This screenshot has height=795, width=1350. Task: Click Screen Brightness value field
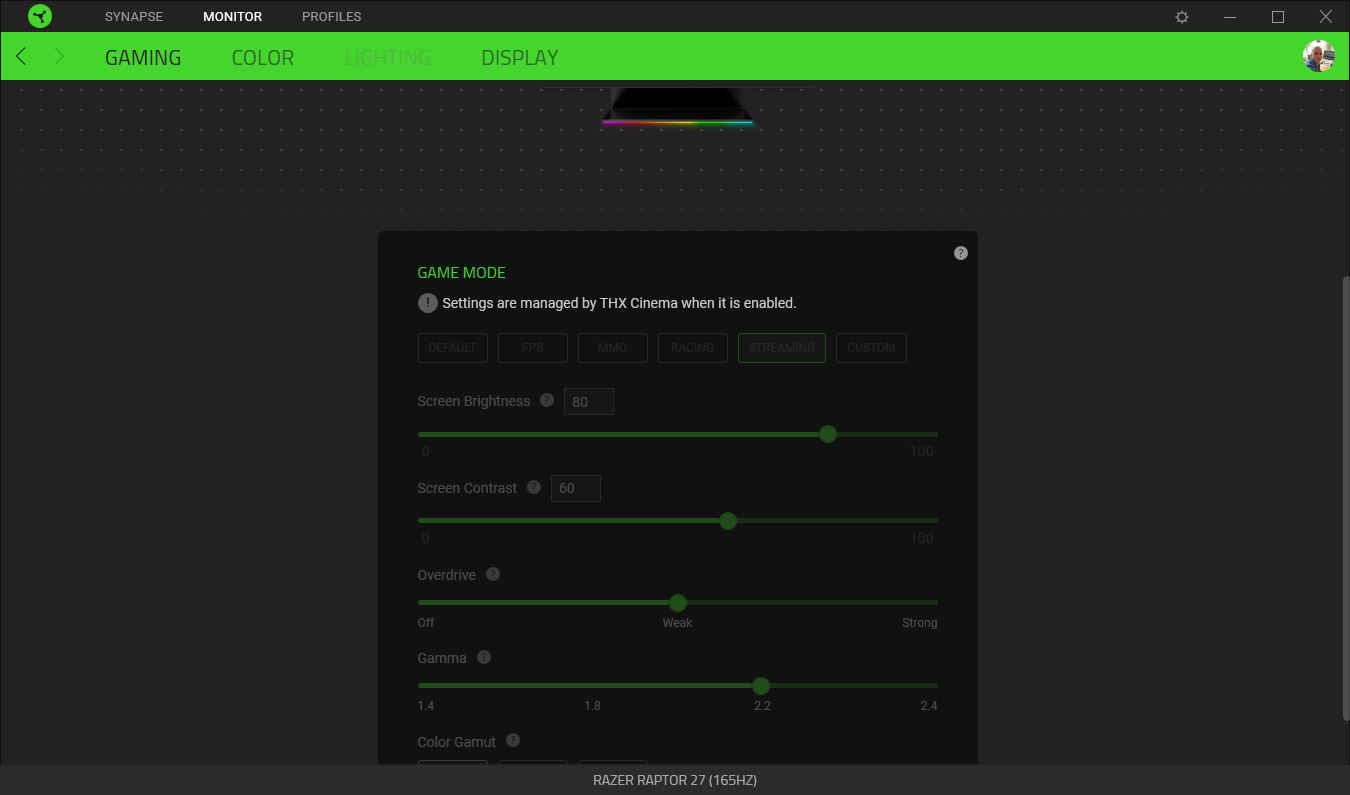(589, 402)
